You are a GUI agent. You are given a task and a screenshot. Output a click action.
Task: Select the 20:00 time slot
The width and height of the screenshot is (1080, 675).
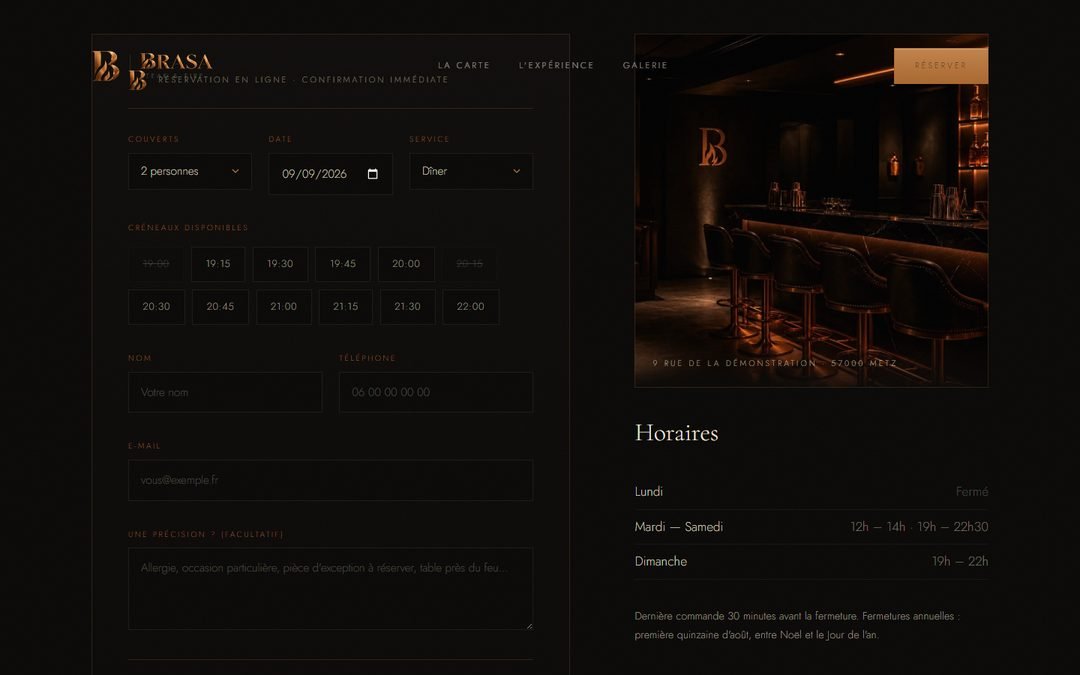[x=406, y=264]
